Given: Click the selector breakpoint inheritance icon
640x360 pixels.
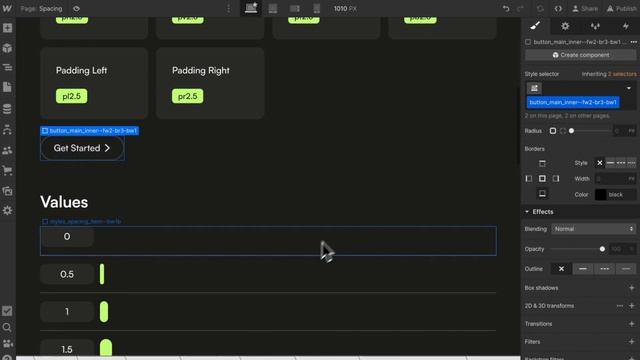Looking at the screenshot, I should click(x=534, y=88).
